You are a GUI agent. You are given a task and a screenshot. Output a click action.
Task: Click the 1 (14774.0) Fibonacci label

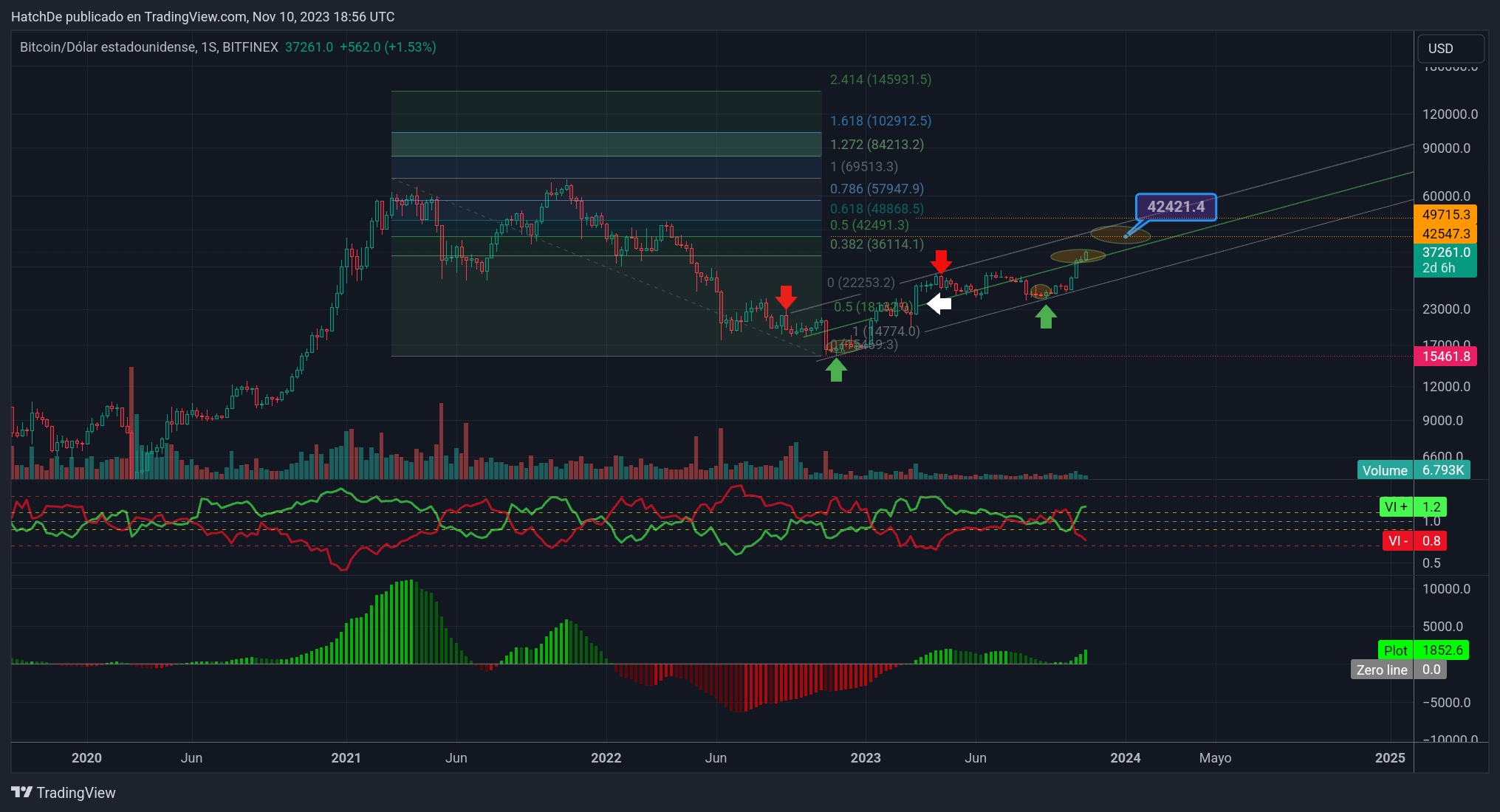pyautogui.click(x=886, y=331)
